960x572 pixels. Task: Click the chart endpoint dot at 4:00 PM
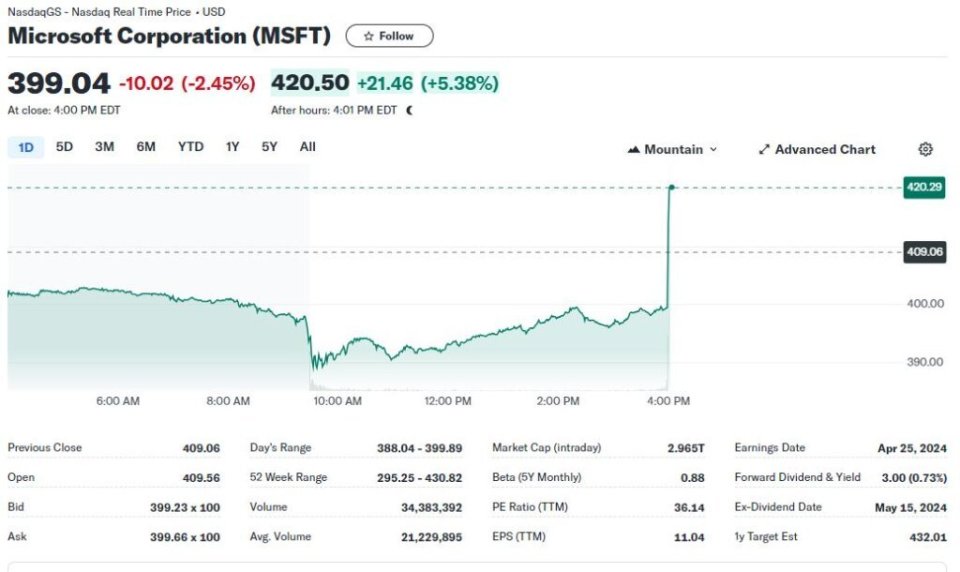click(x=671, y=187)
